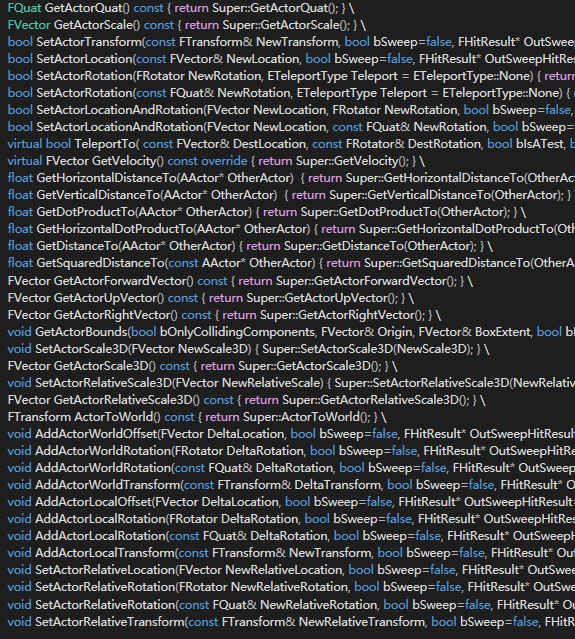Viewport: 575px width, 639px height.
Task: Click GetActorRightVector function name
Action: pyautogui.click(x=112, y=315)
